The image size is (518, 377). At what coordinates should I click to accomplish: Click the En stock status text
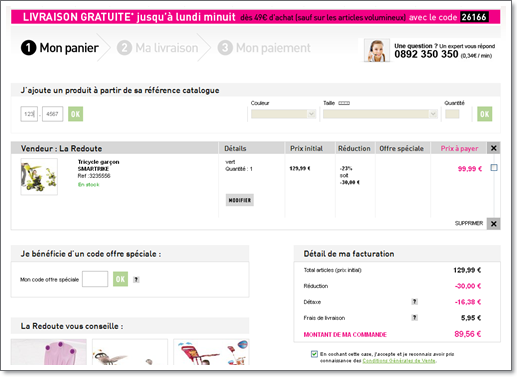[88, 185]
